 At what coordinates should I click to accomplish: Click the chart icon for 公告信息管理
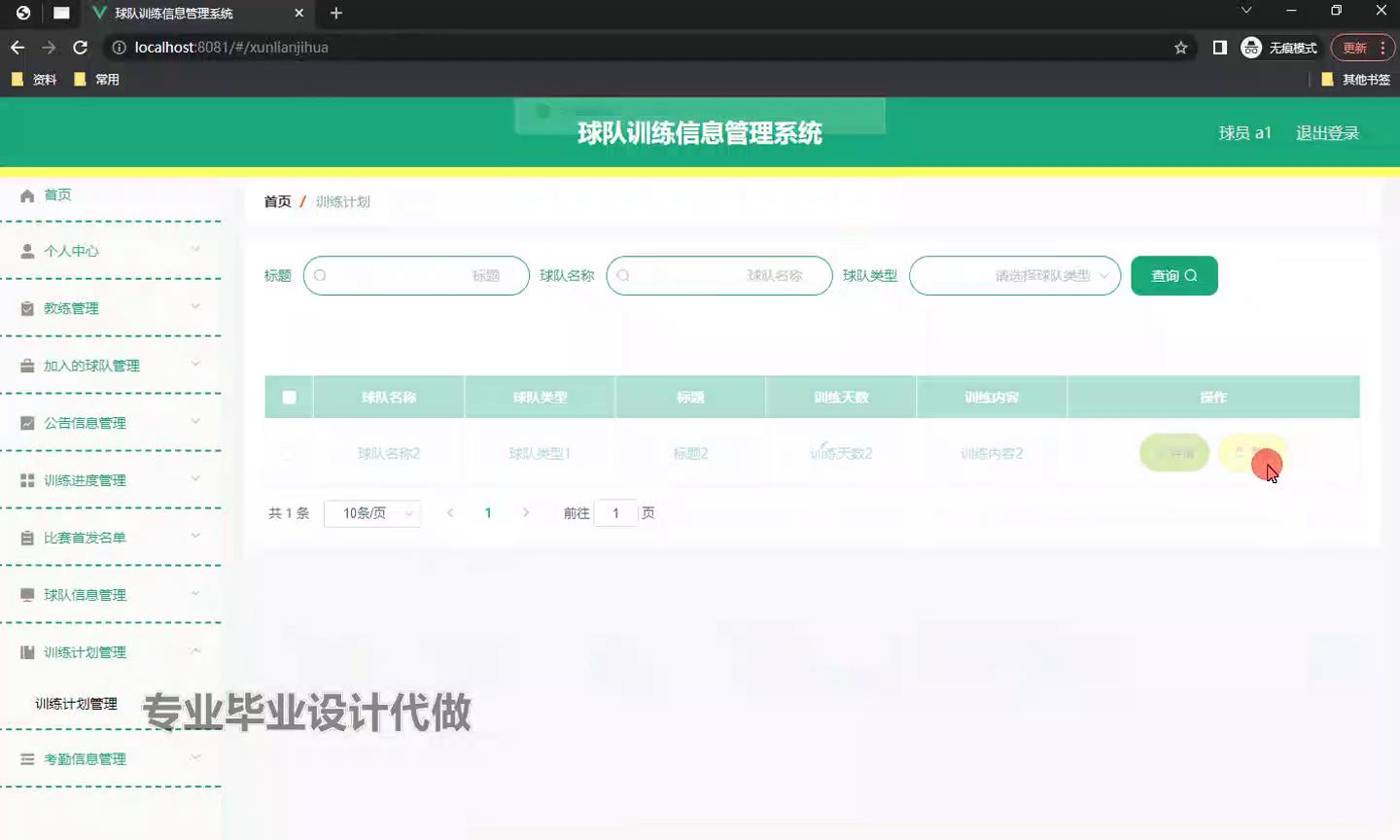pos(27,423)
